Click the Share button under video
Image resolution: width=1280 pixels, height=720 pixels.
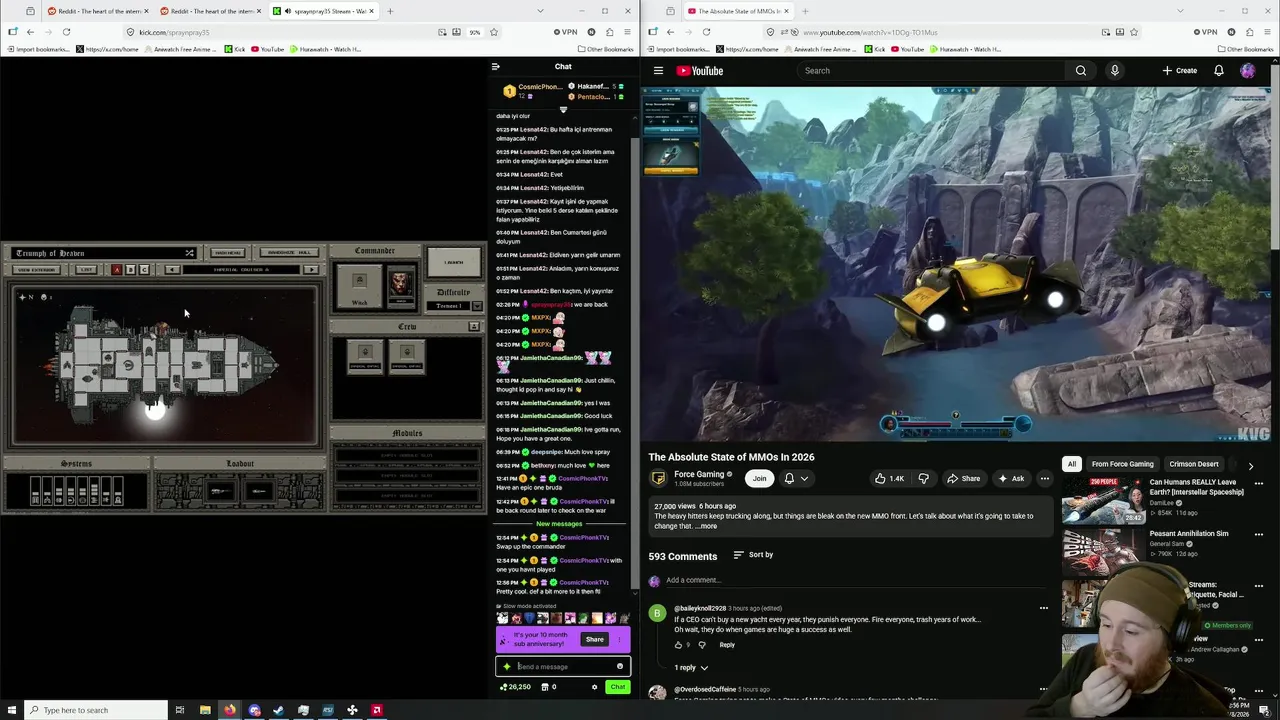pos(963,478)
